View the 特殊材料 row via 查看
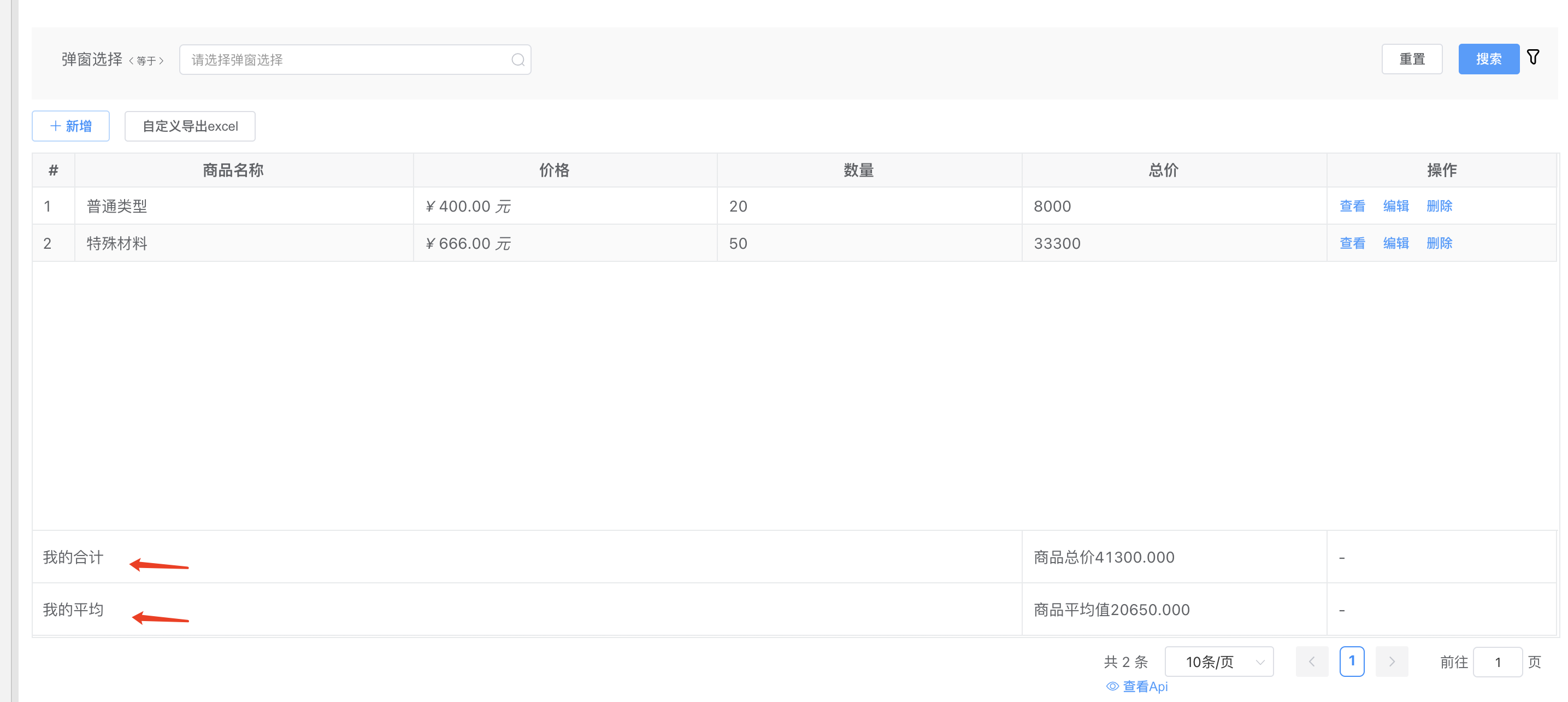The height and width of the screenshot is (702, 1568). click(x=1352, y=243)
